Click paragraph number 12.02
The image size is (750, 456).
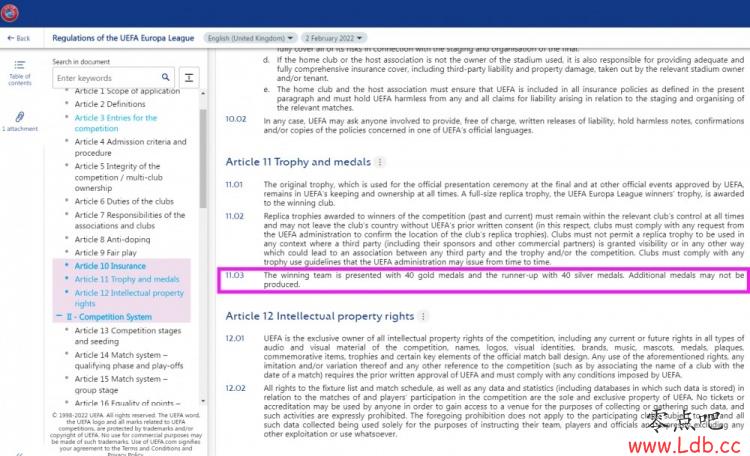pos(235,388)
